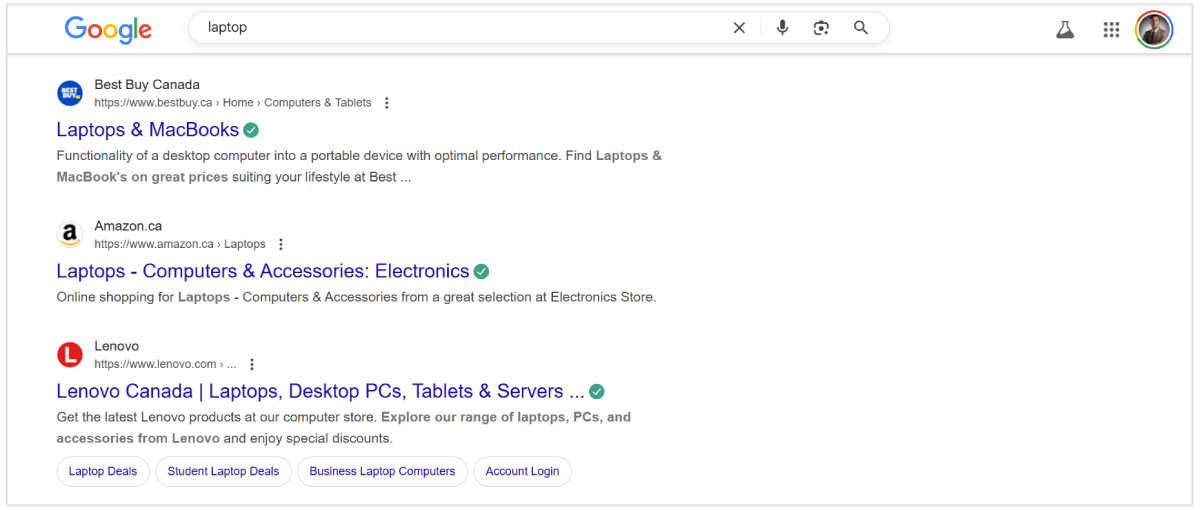Click the Amazon.ca favicon
Image resolution: width=1200 pixels, height=510 pixels.
70,235
